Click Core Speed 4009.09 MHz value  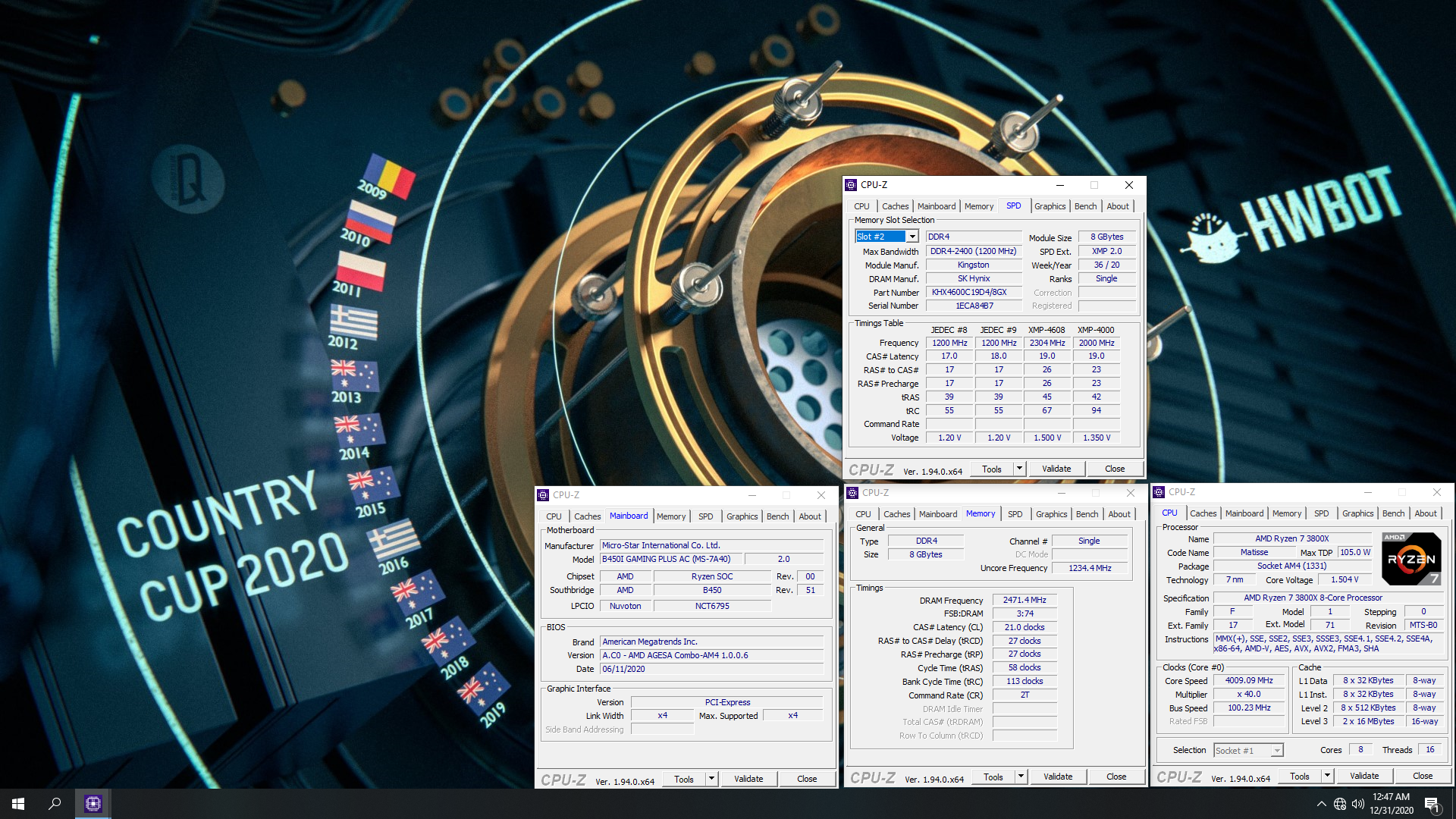pos(1249,681)
